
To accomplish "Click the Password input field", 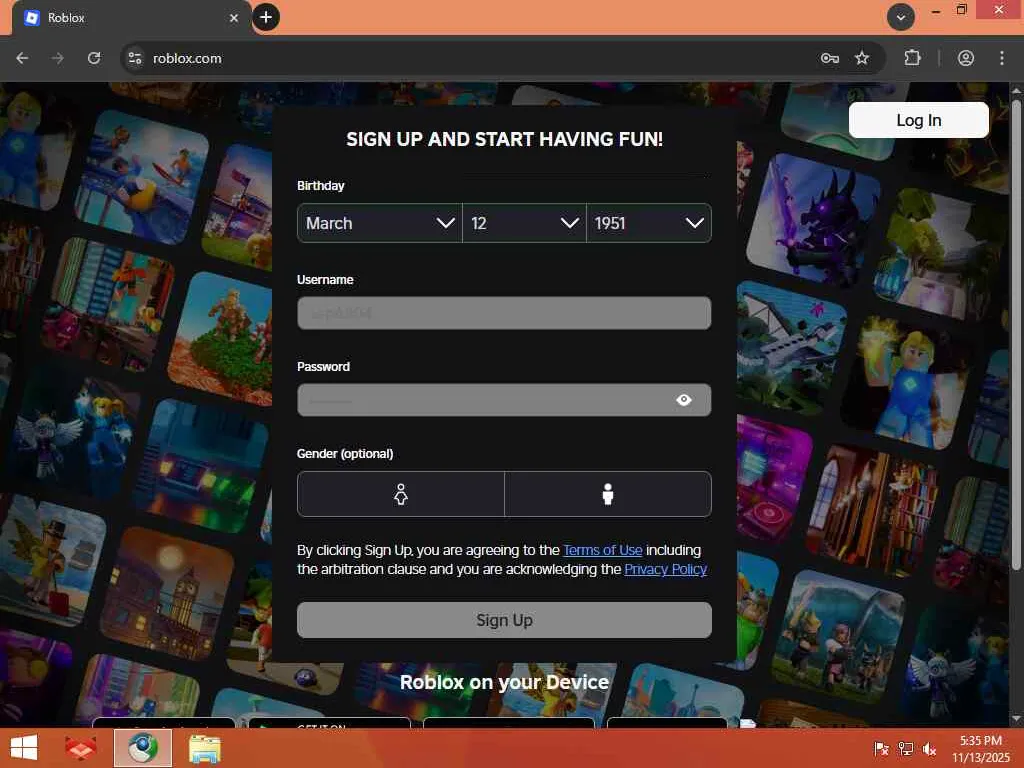I will [504, 400].
